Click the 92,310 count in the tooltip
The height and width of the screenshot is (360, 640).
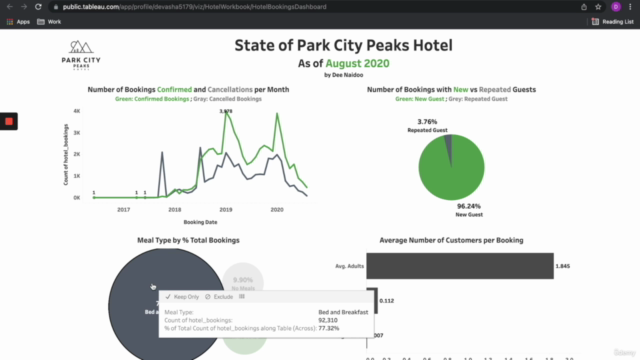coord(328,320)
